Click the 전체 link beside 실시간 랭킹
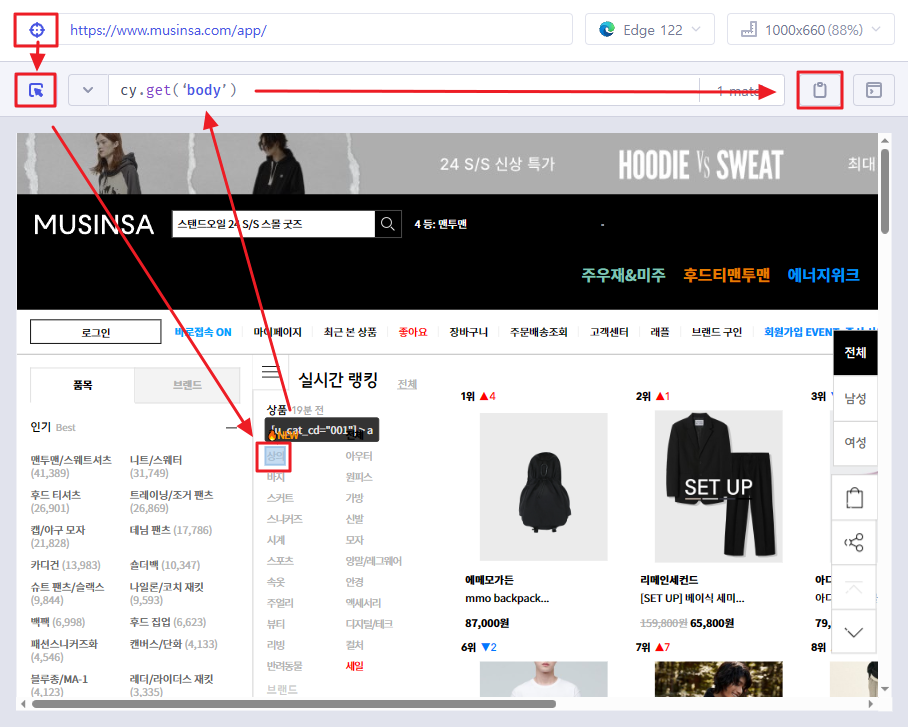The width and height of the screenshot is (908, 727). coord(407,384)
